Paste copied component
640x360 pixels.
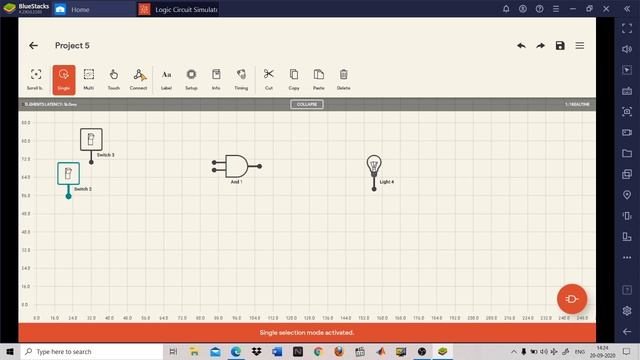pos(319,80)
